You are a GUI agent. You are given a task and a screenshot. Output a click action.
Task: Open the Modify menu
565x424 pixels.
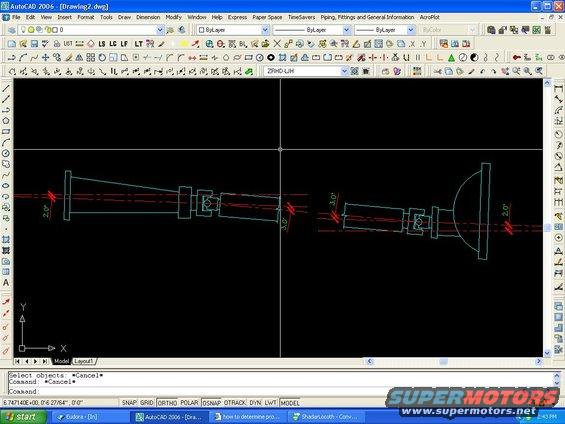coord(174,17)
